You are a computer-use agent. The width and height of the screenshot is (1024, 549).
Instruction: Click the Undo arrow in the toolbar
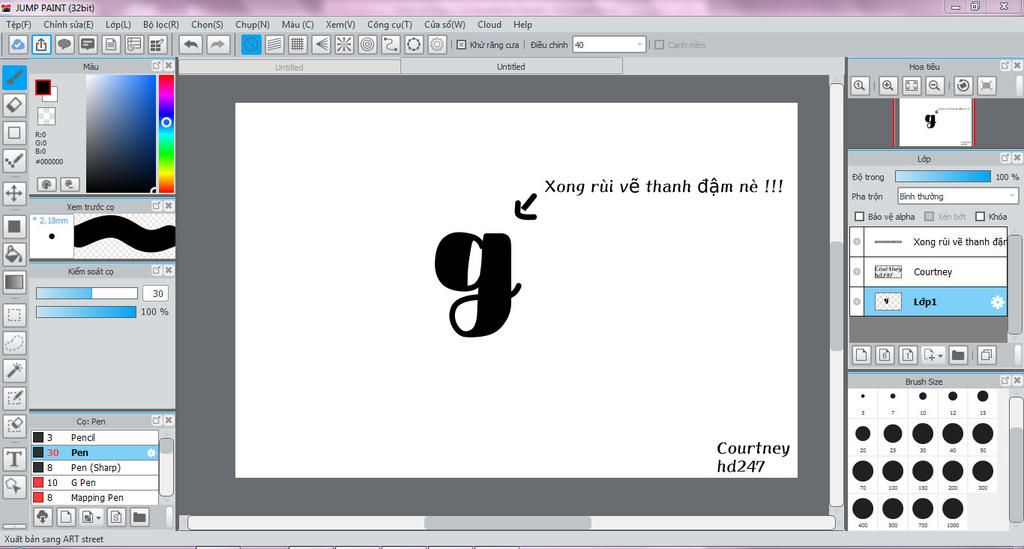pos(191,44)
